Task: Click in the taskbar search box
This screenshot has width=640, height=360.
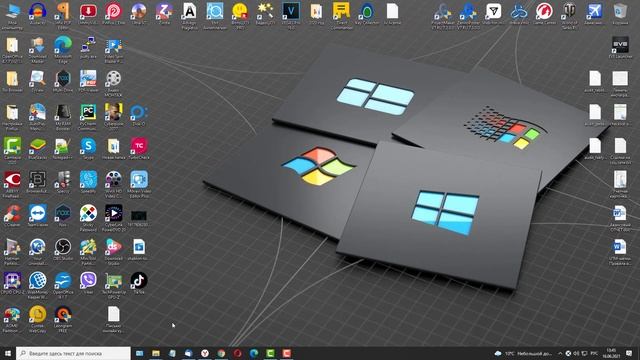Action: click(x=73, y=353)
